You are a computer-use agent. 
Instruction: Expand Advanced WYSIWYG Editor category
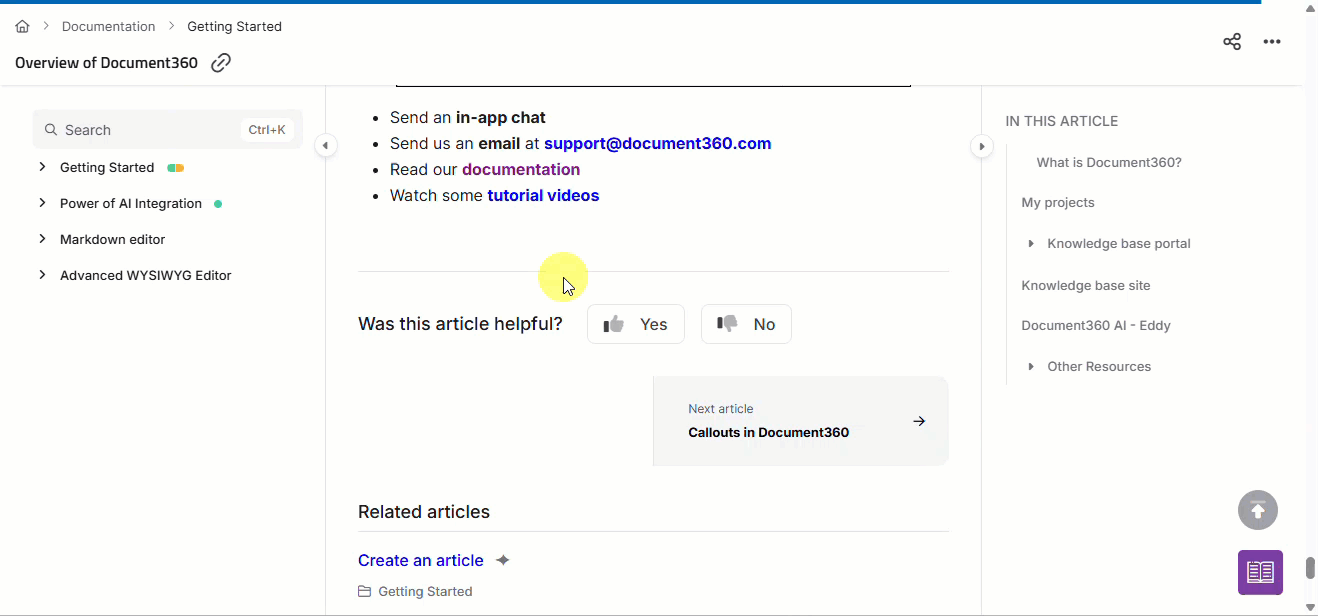(x=42, y=275)
